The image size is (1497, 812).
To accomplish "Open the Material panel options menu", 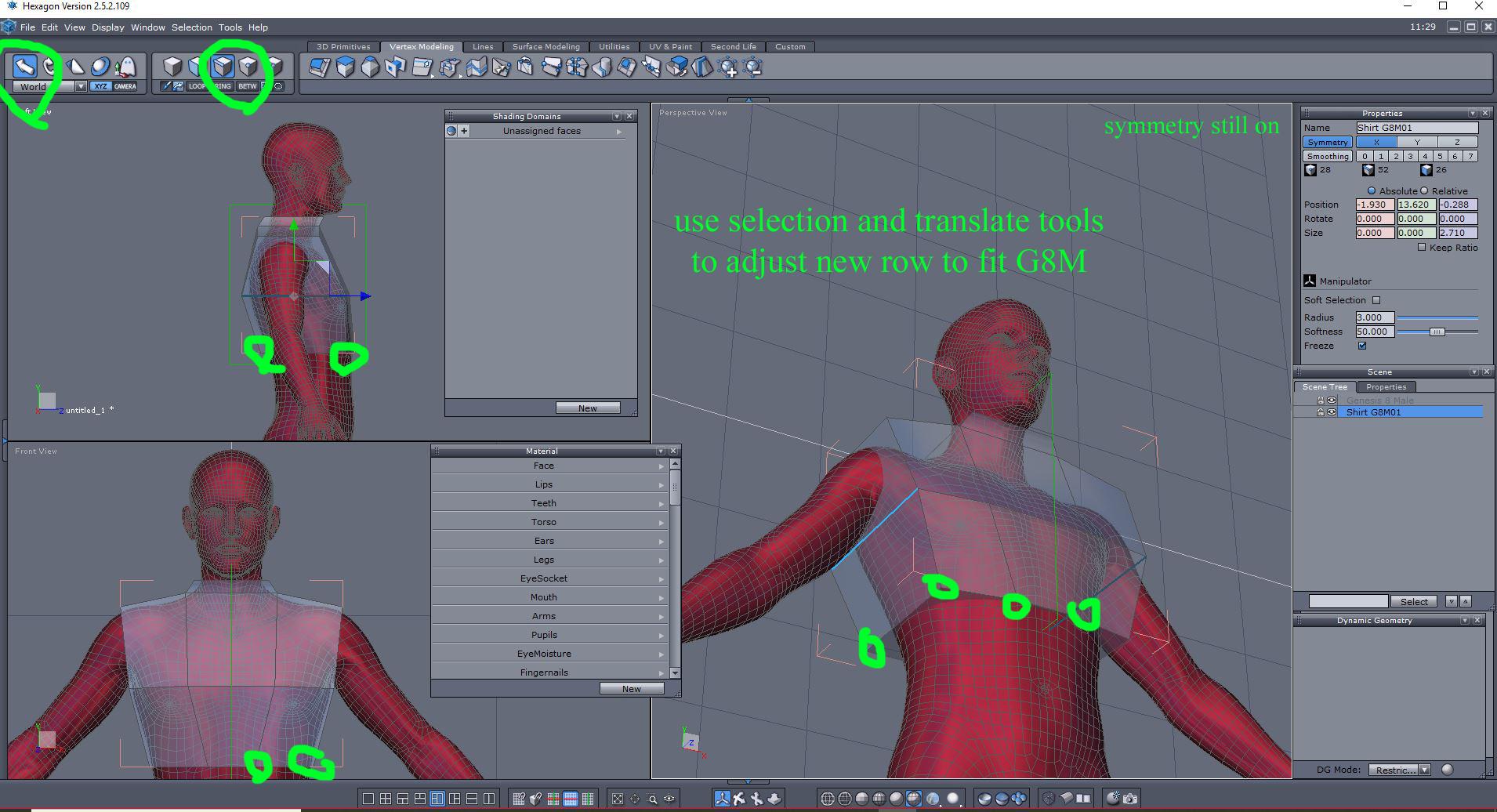I will 661,451.
